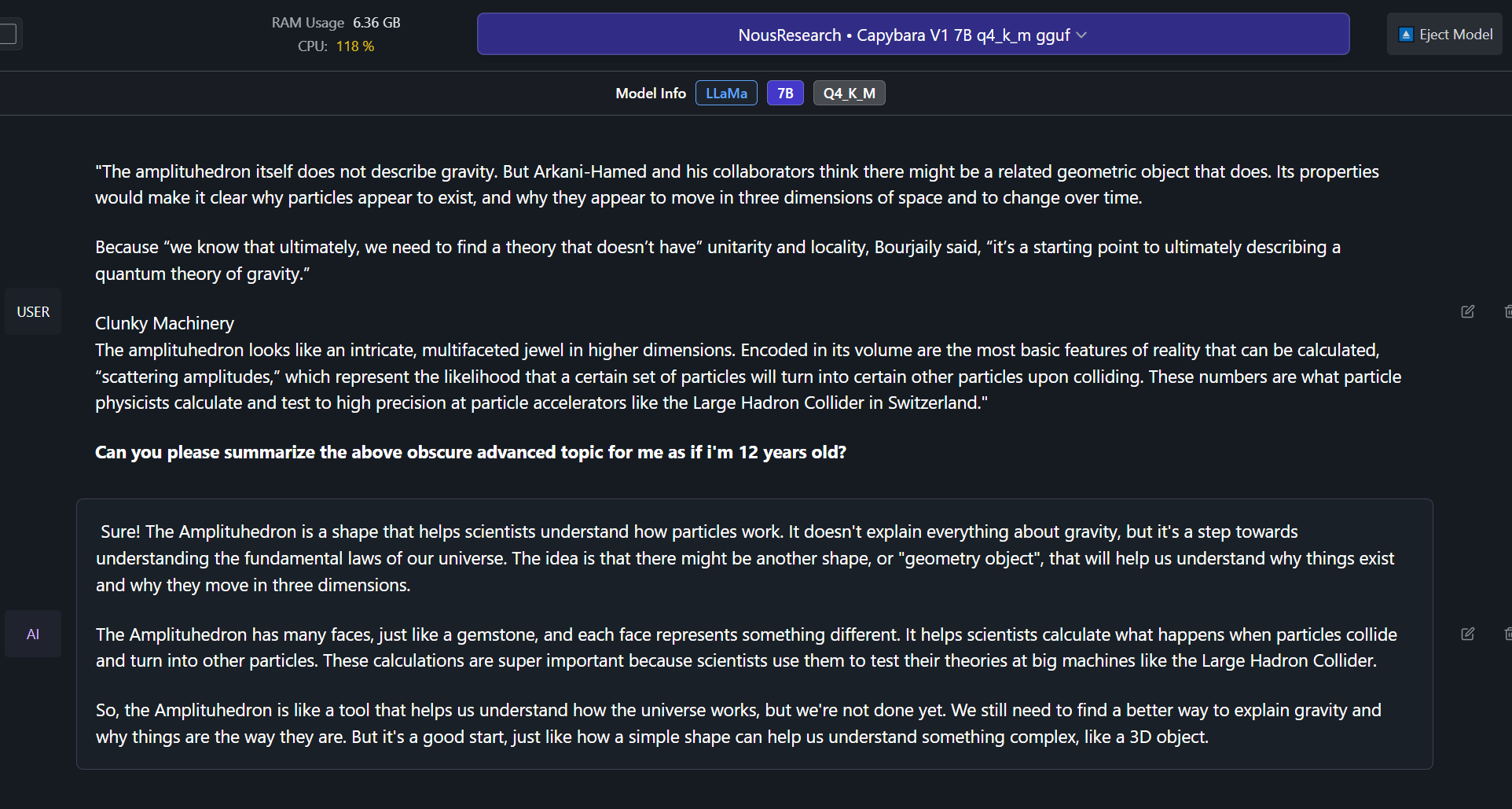Click the Clunky Machinery heading line
1512x809 pixels.
point(164,323)
